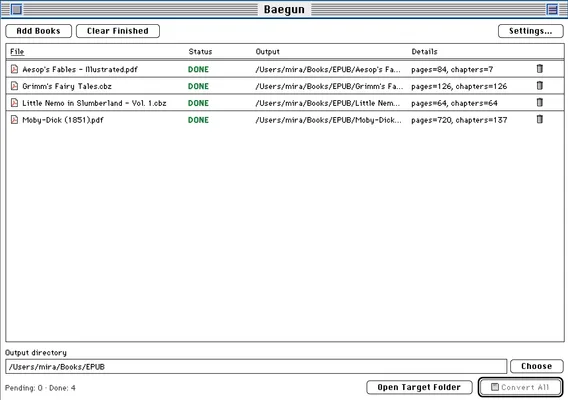Open the Settings... dialog
The width and height of the screenshot is (568, 400).
[x=531, y=31]
